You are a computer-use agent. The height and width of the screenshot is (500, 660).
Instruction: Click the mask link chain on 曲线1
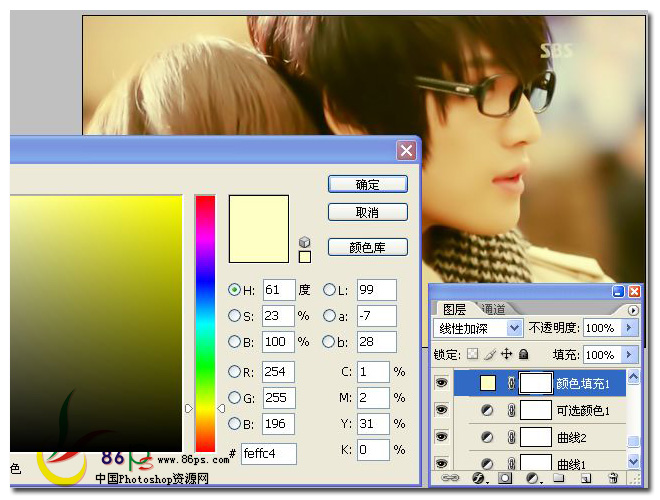click(x=511, y=464)
